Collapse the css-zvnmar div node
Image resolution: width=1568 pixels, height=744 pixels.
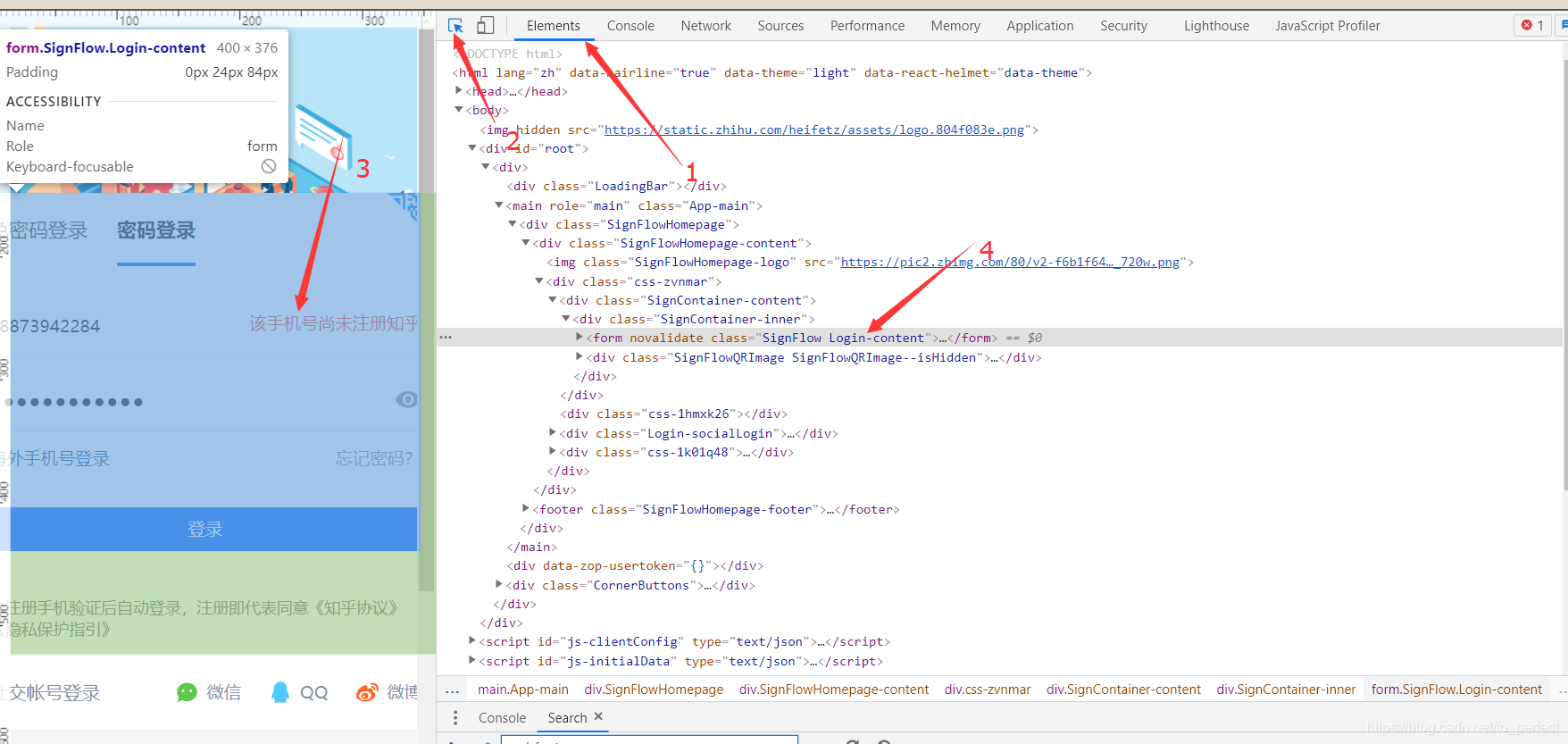point(539,281)
